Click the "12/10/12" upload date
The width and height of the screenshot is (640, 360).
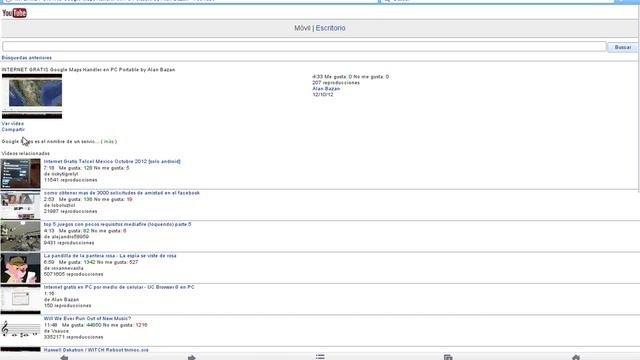[322, 95]
